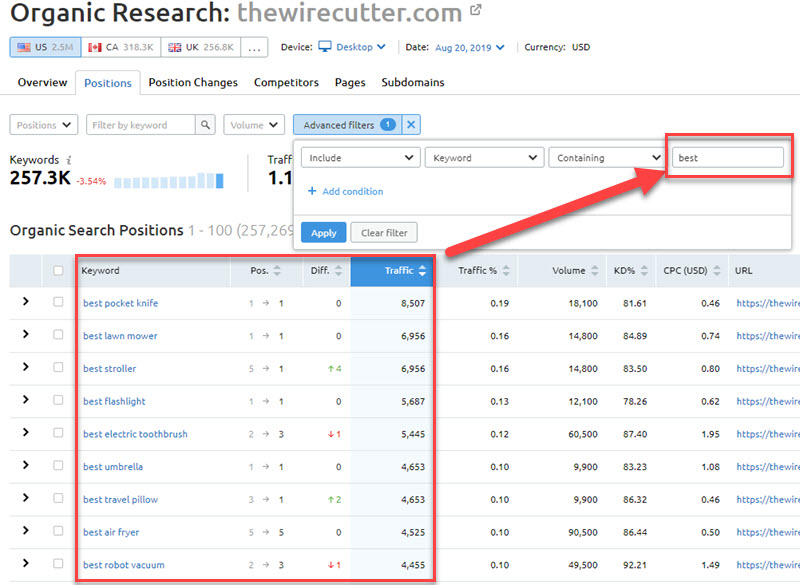Image resolution: width=800 pixels, height=585 pixels.
Task: Open the Competitors tab
Action: click(x=286, y=82)
